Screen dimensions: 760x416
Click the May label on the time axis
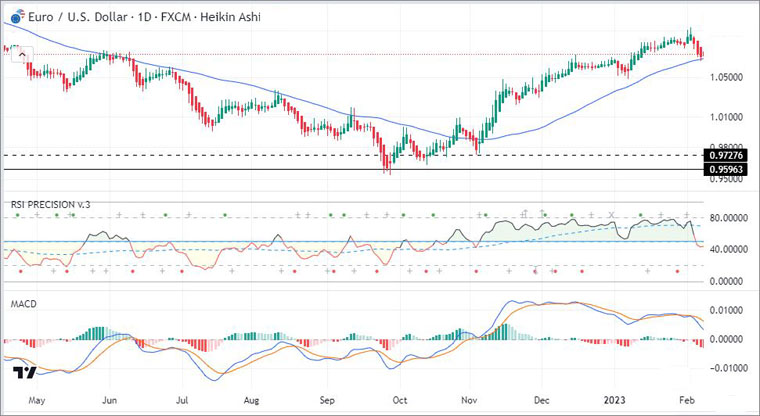click(37, 400)
